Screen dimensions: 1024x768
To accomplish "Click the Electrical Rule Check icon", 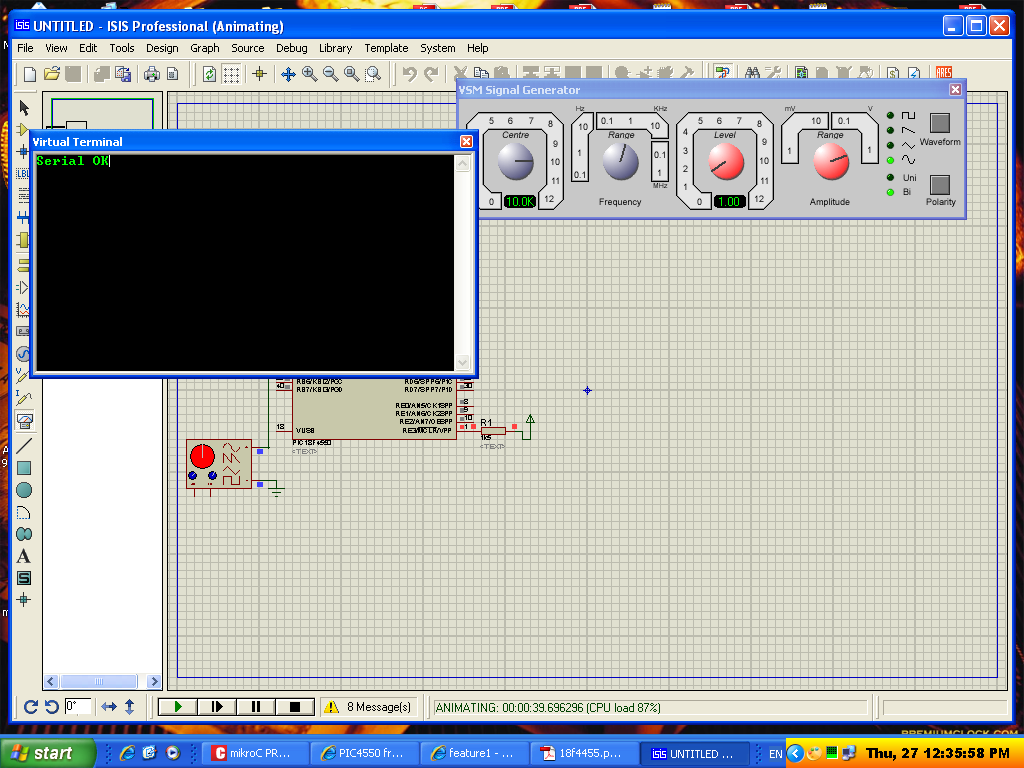I will [x=914, y=72].
